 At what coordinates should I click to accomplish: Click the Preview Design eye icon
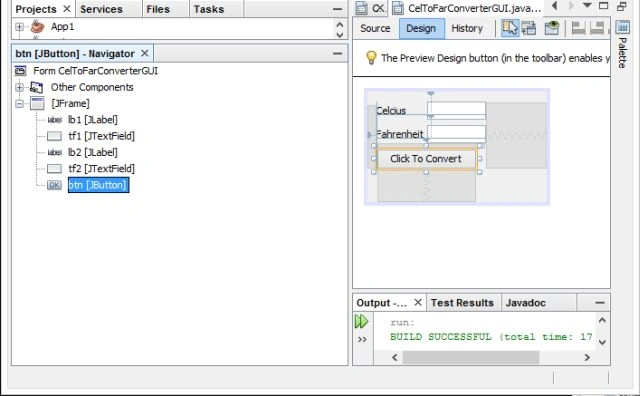click(551, 28)
